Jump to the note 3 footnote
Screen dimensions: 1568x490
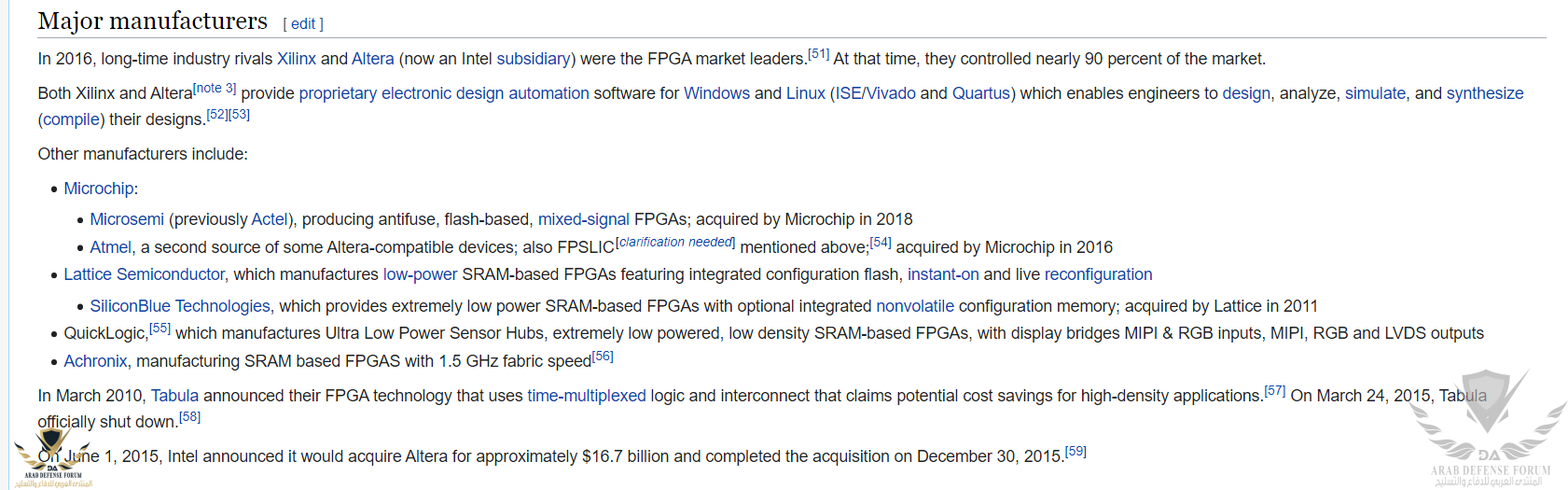coord(215,89)
